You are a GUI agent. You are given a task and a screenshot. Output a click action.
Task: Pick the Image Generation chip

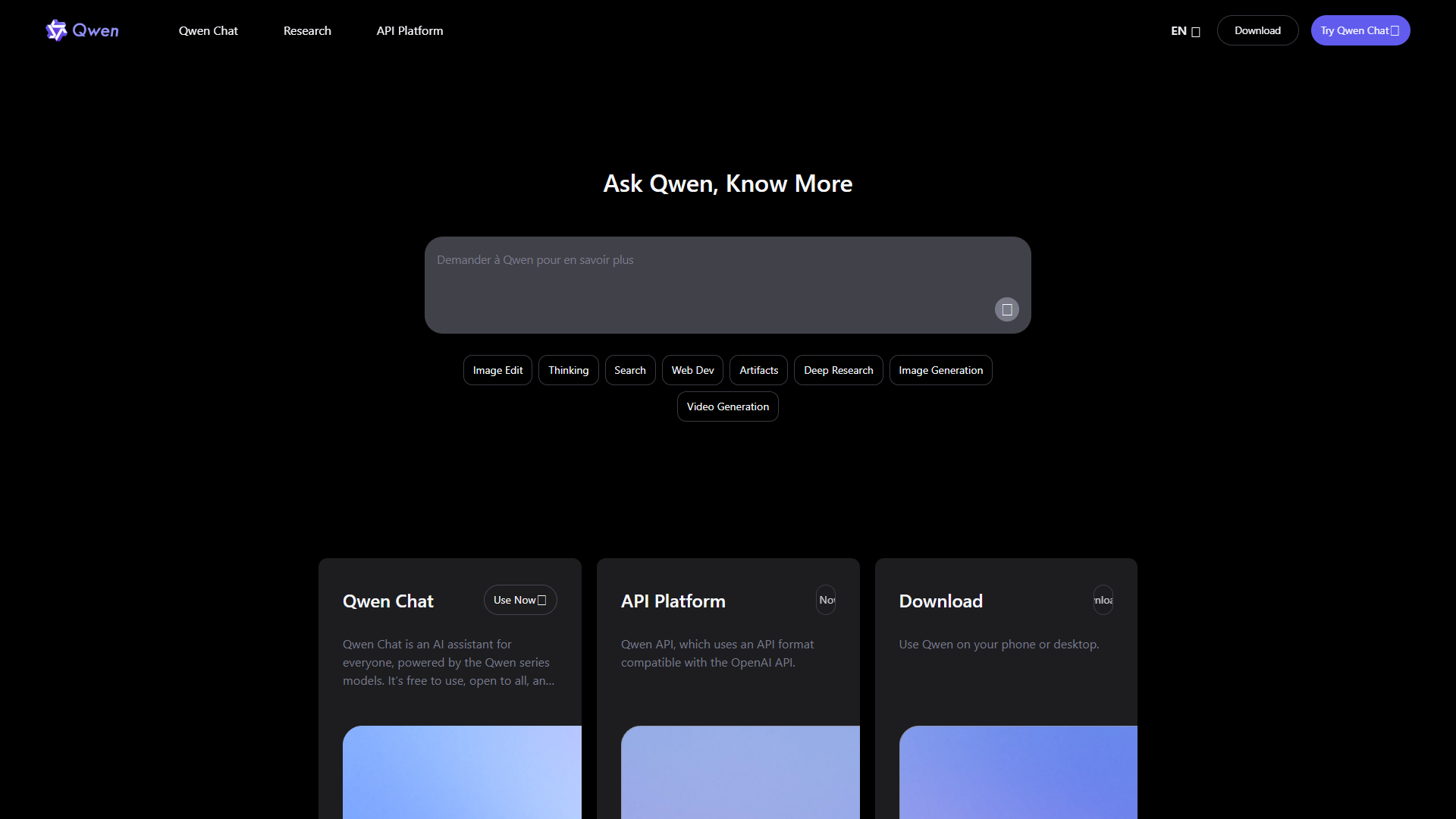pos(941,370)
